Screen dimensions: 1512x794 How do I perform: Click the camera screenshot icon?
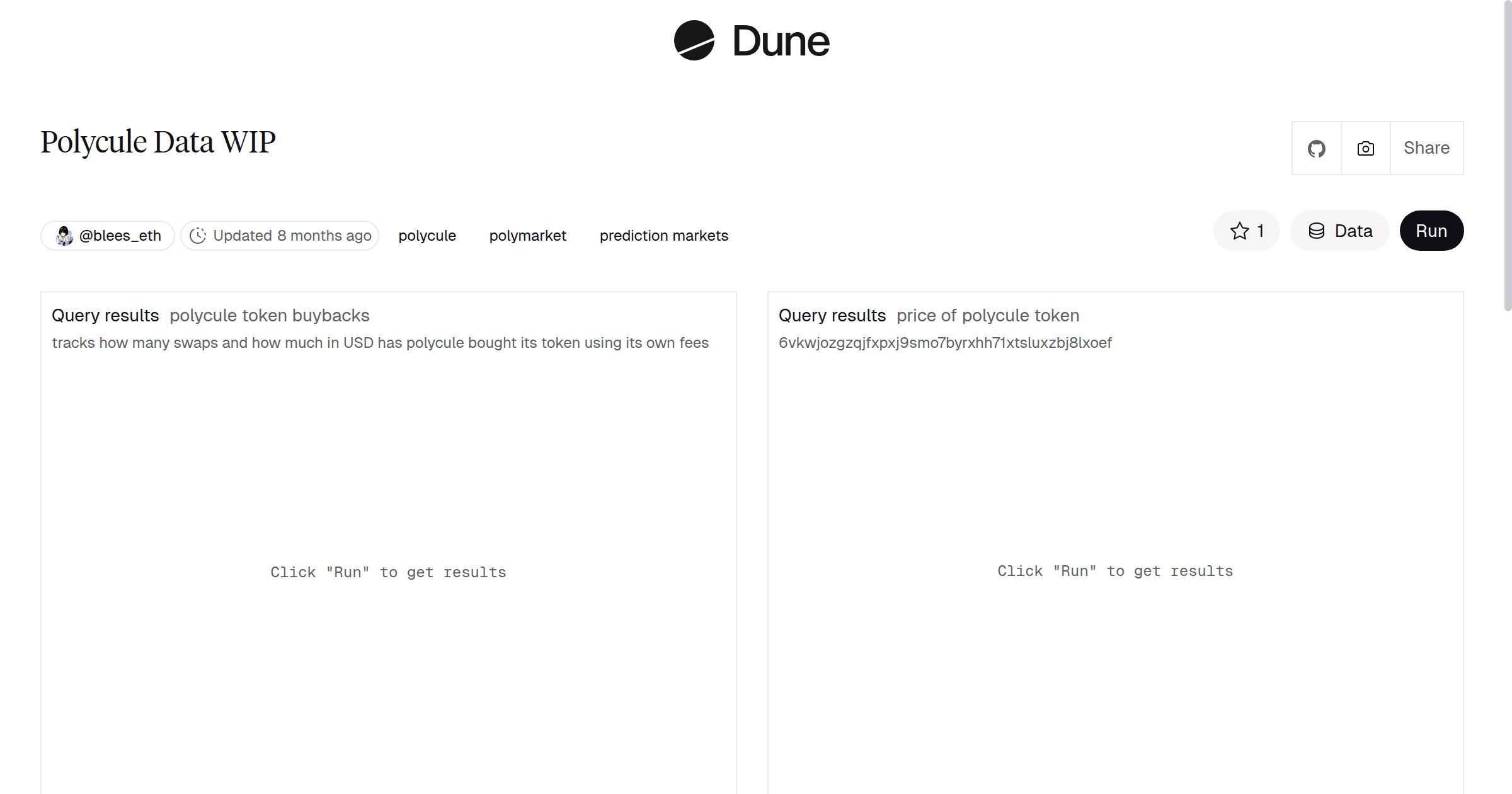[x=1365, y=147]
